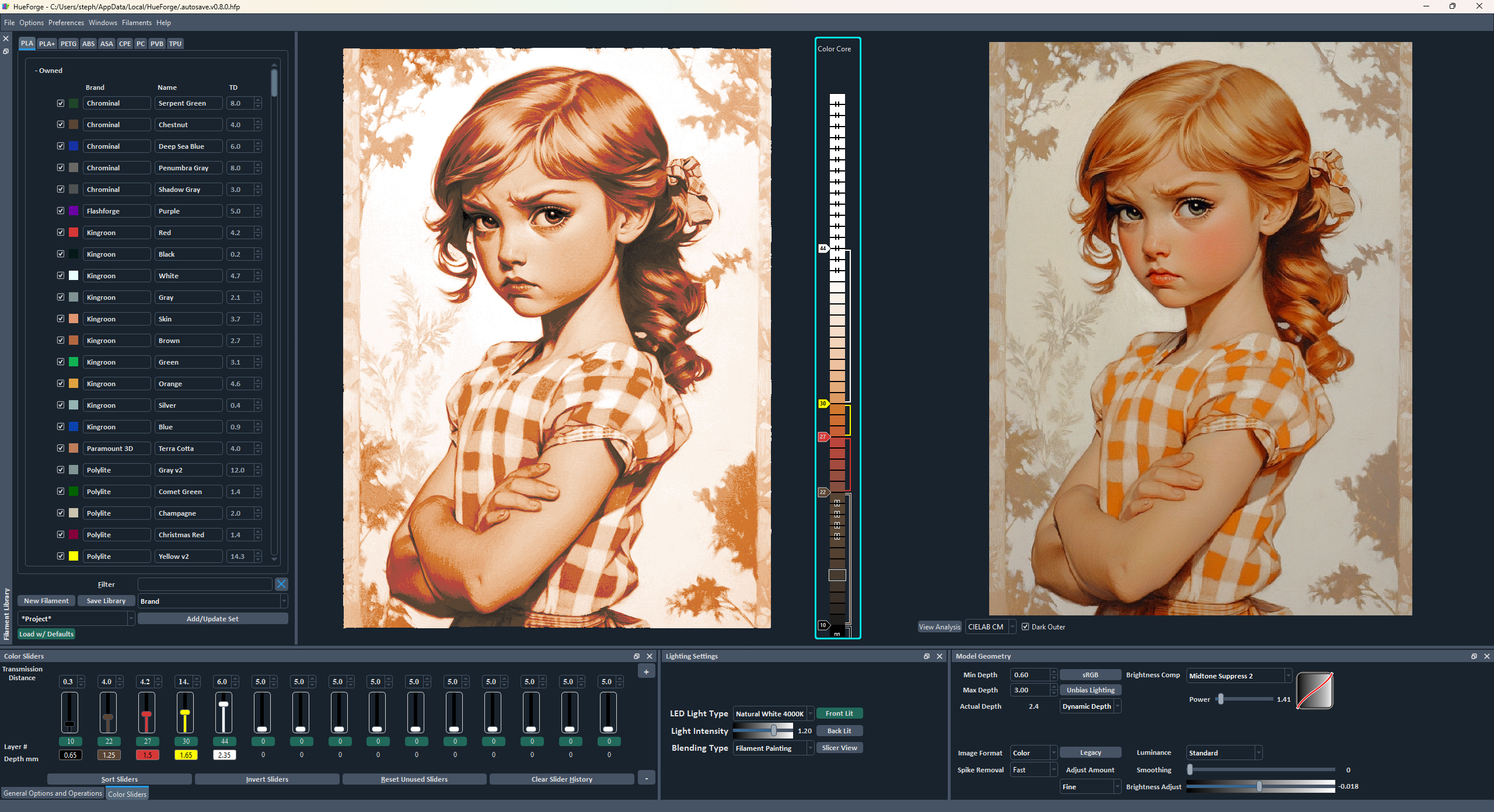Click the Polylite Yellow v2 color swatch

(74, 556)
